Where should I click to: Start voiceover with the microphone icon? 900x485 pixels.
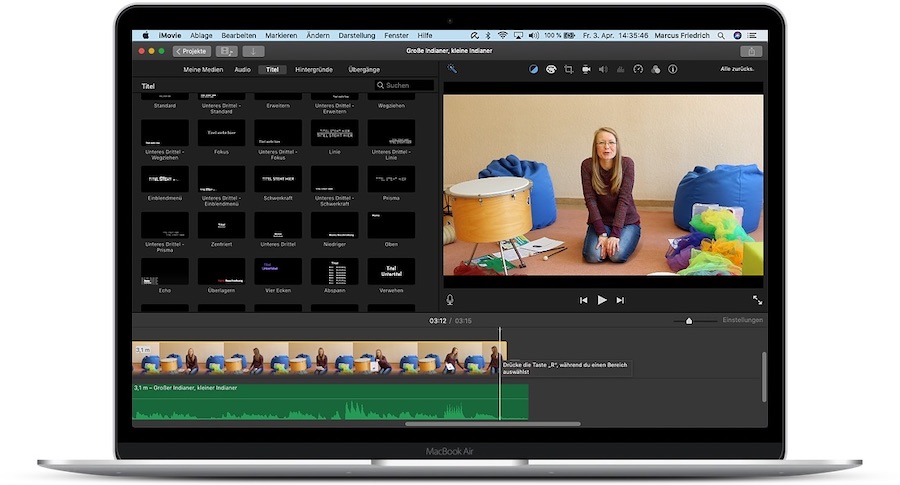[450, 300]
